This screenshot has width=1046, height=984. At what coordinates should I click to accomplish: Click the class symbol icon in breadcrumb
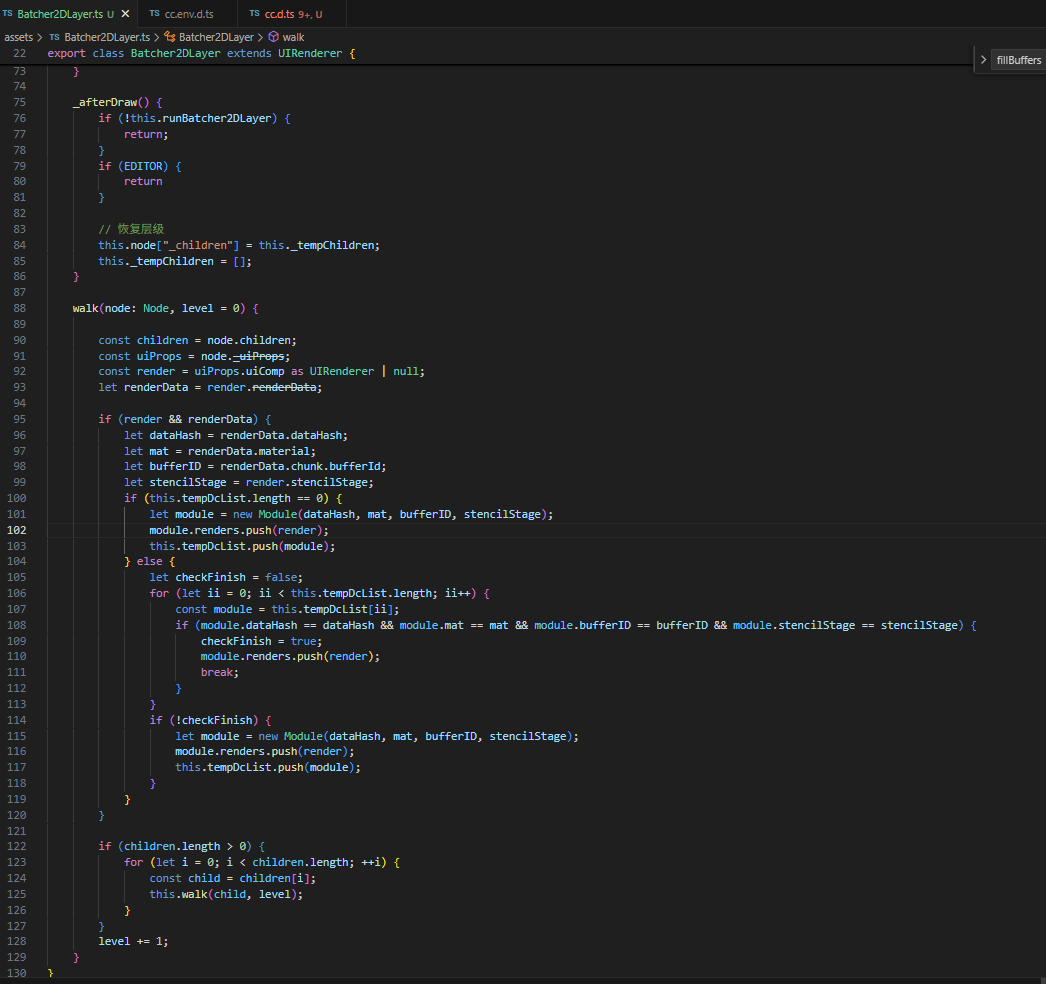pos(170,37)
